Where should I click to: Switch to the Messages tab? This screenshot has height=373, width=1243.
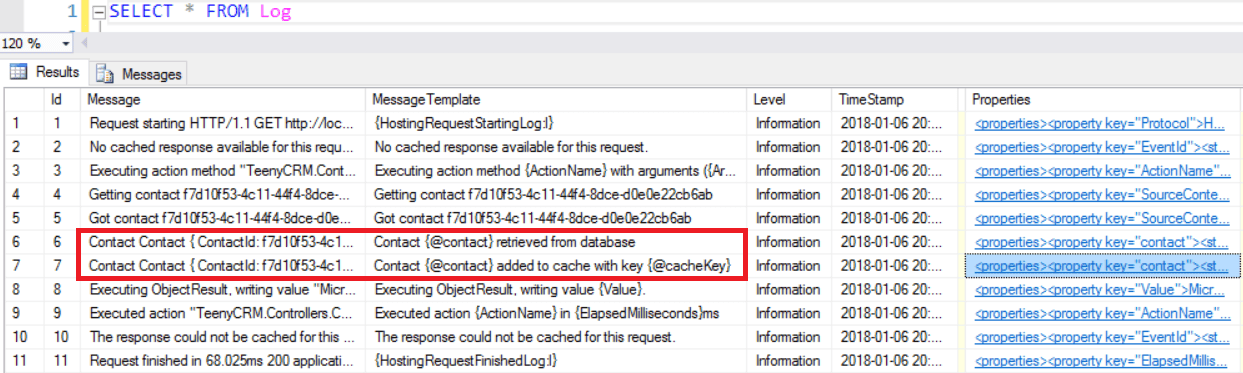tap(139, 74)
